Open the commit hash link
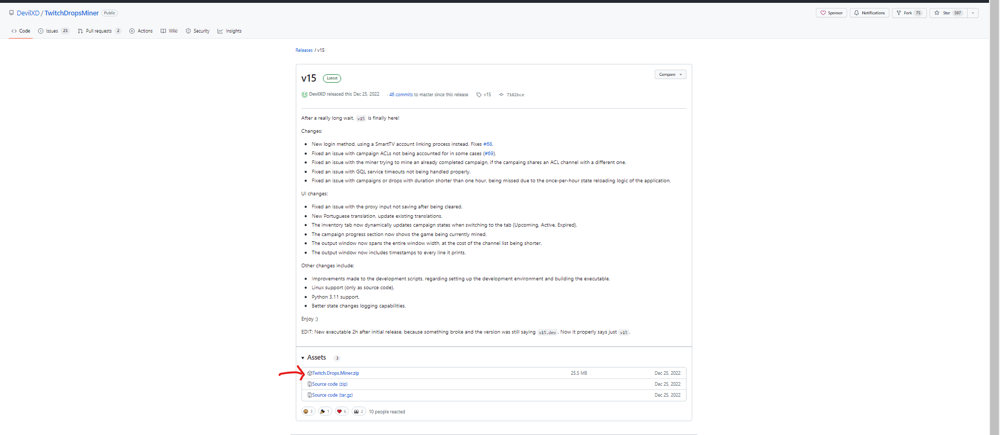Screen dimensions: 1000x435 pos(514,95)
